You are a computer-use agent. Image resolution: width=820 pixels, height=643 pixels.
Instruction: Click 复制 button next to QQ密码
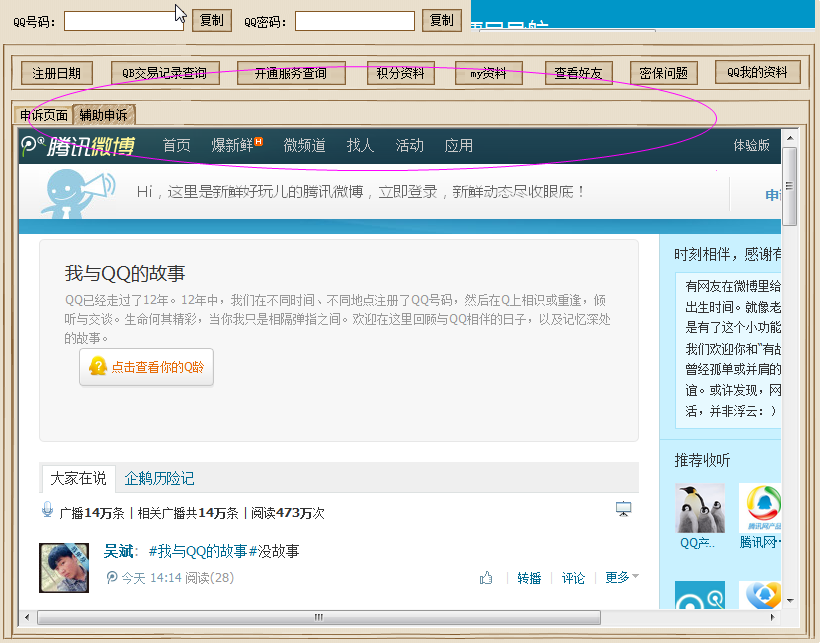pyautogui.click(x=442, y=20)
